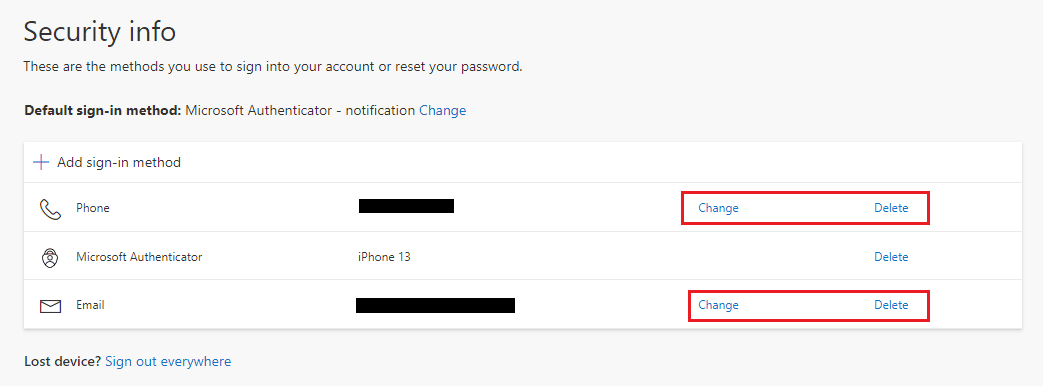Delete the Phone sign-in method
This screenshot has width=1043, height=386.
tap(891, 208)
